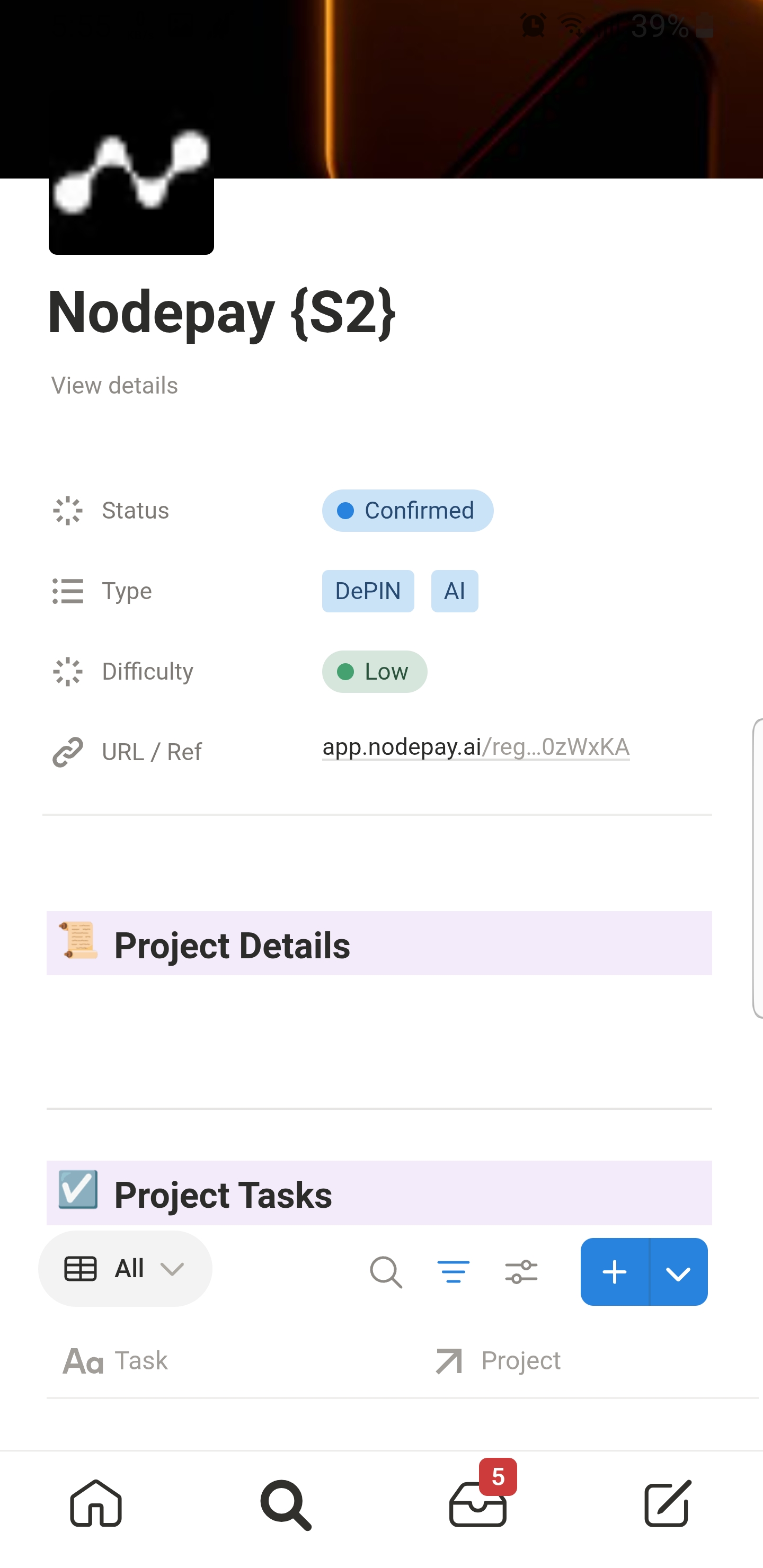Tap the side scroll handle

pyautogui.click(x=758, y=868)
